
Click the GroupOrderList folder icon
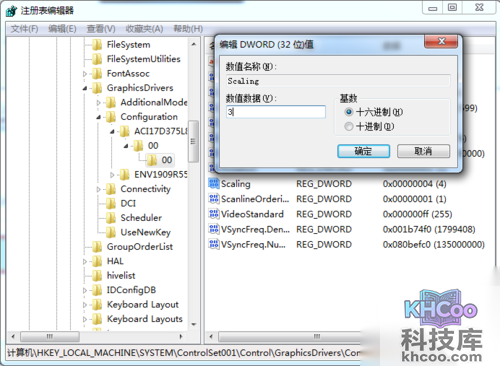click(97, 247)
